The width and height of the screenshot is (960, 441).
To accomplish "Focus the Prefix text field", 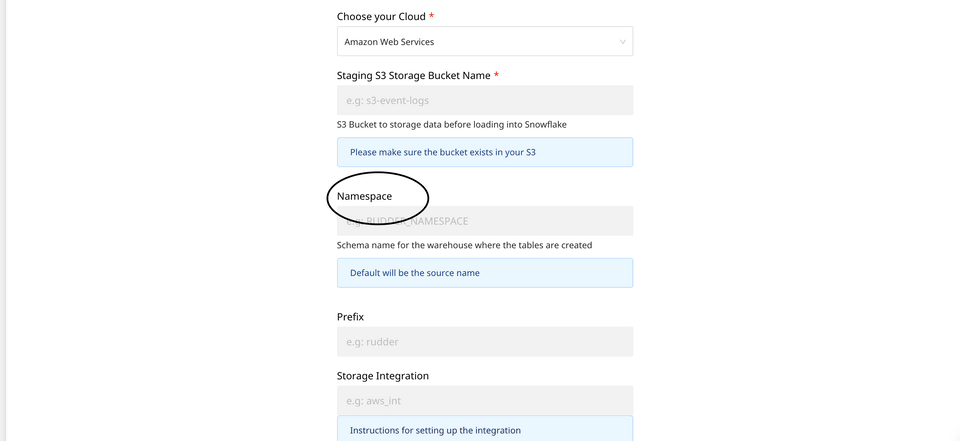I will [x=484, y=342].
